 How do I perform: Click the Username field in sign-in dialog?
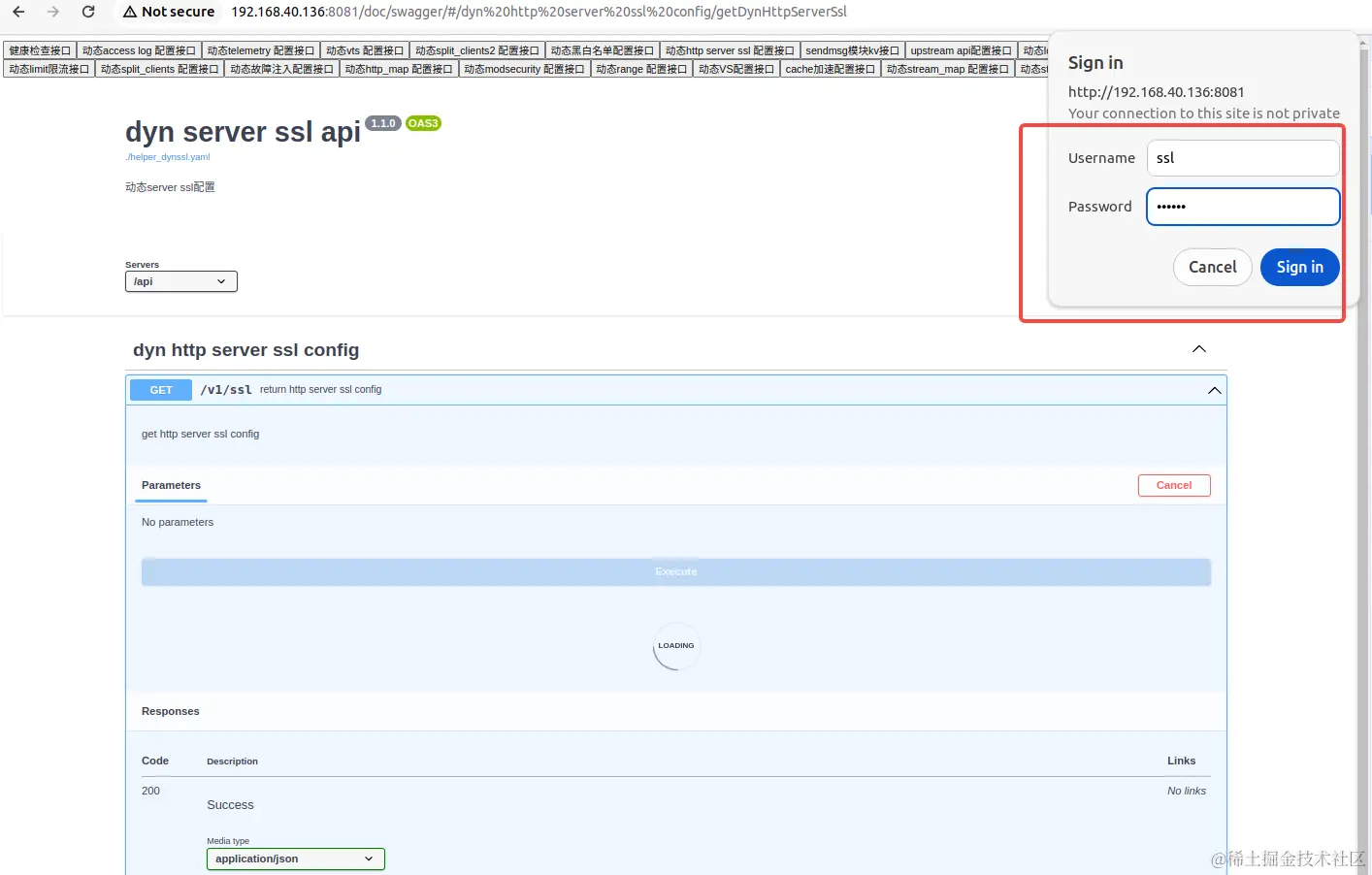click(x=1243, y=158)
